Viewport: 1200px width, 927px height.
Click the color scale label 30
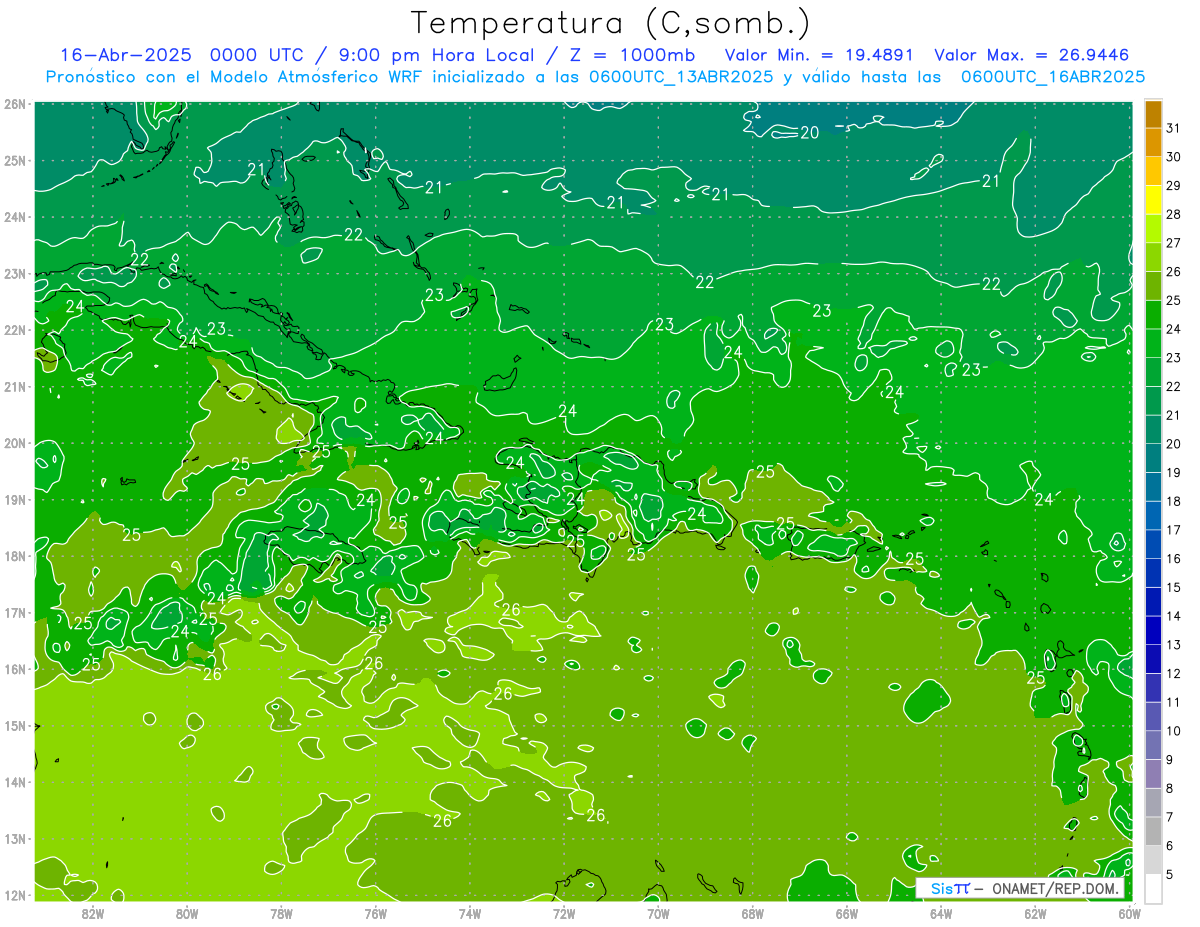pos(1174,157)
